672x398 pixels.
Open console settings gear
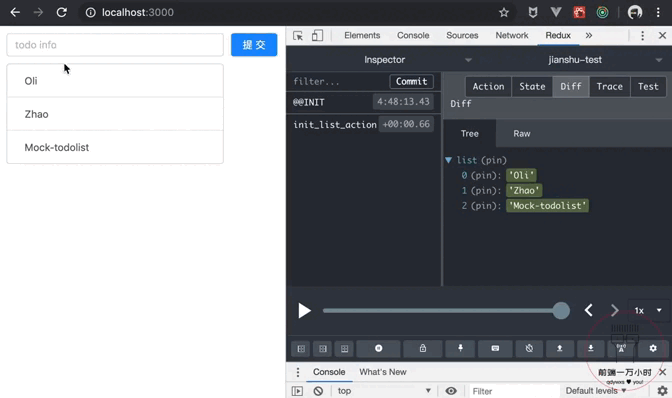point(662,391)
